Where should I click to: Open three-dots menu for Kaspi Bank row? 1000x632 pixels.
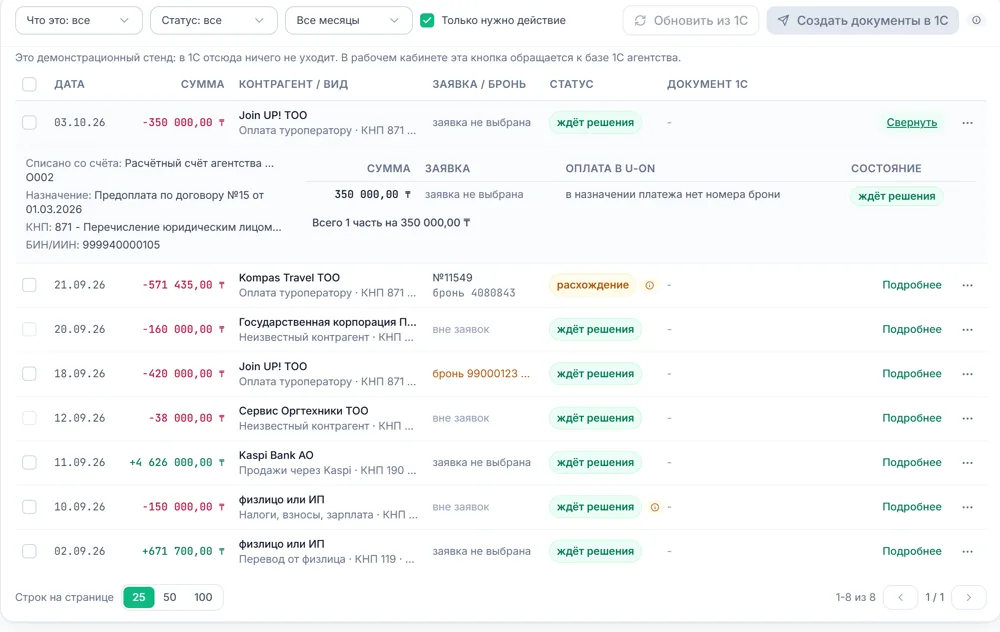[x=967, y=462]
